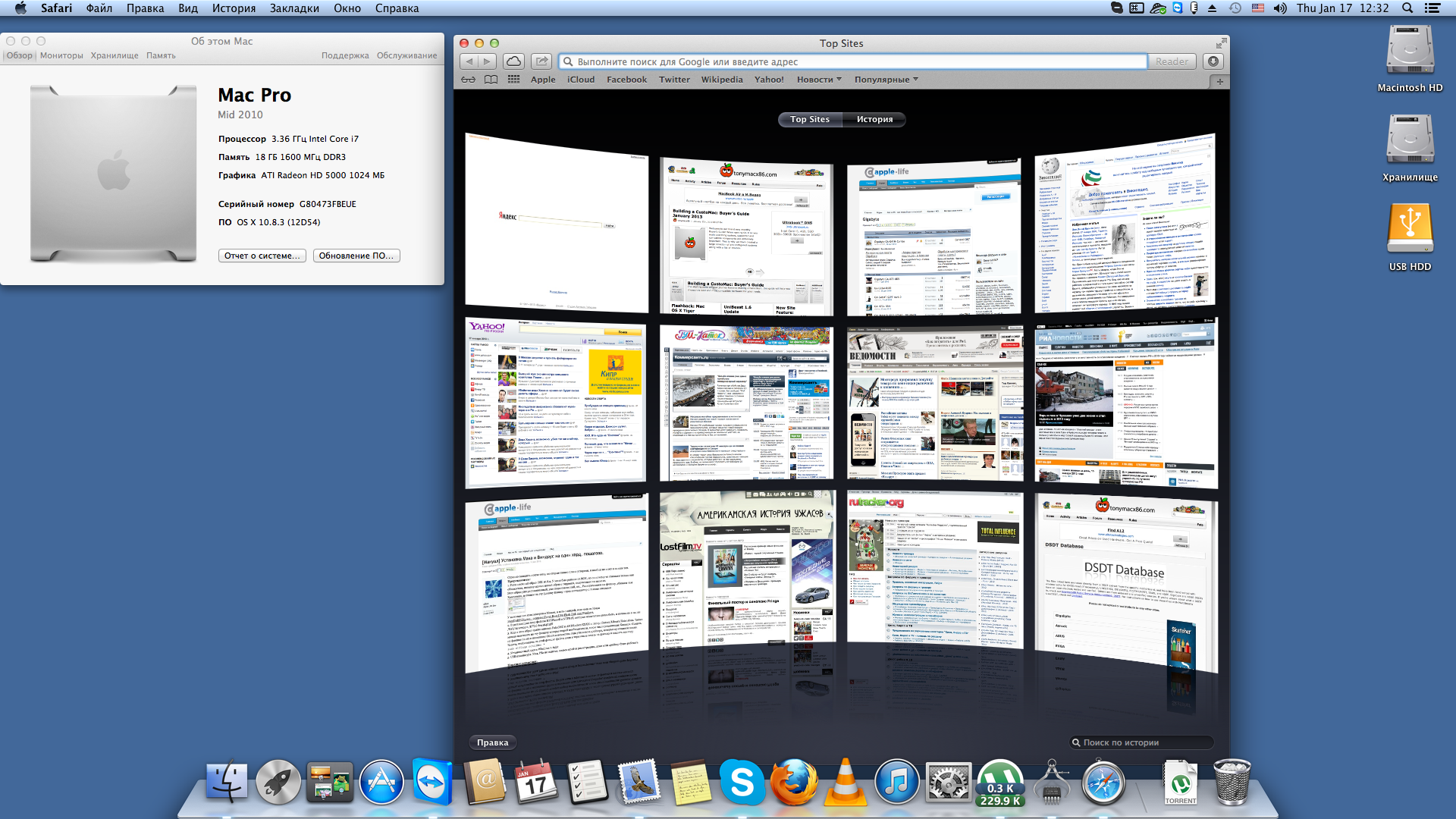Select Top Sites segmented button
Viewport: 1456px width, 819px height.
810,119
